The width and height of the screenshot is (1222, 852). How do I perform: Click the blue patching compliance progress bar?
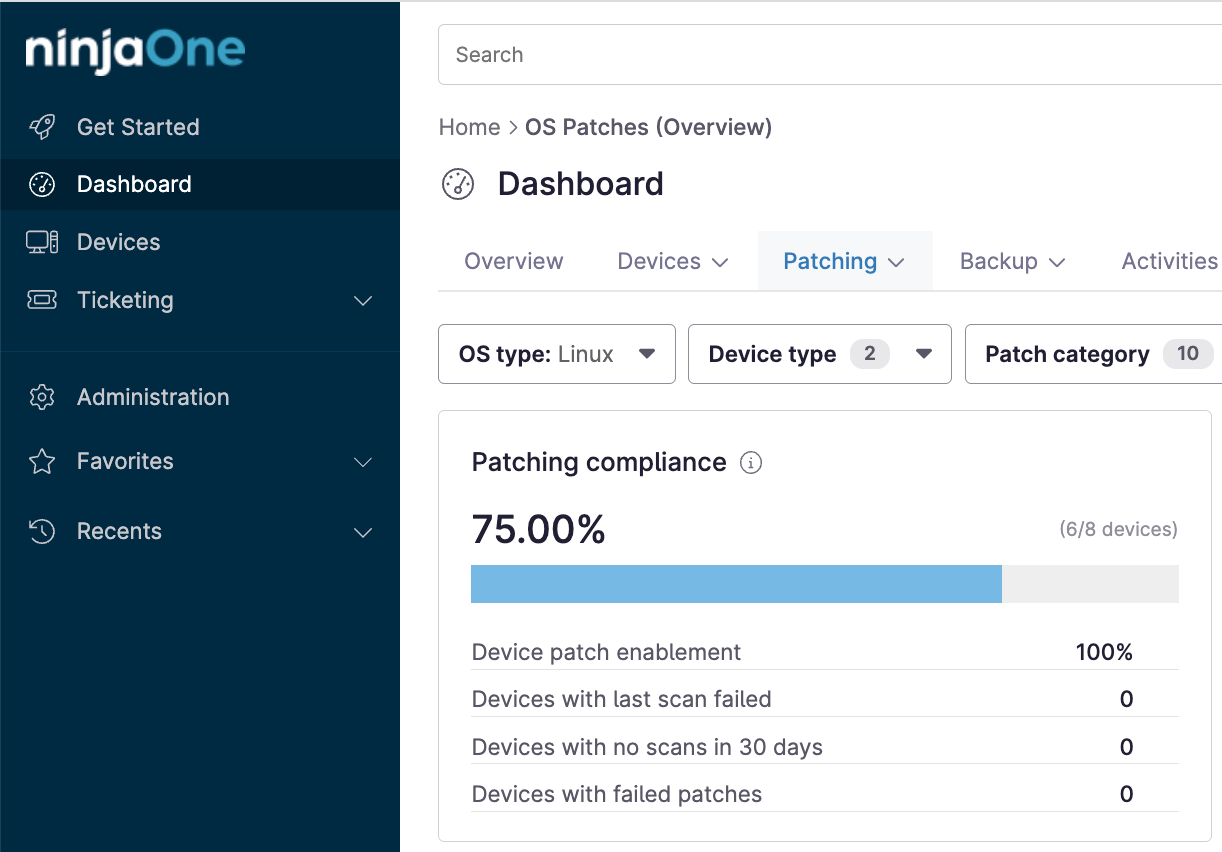point(736,584)
